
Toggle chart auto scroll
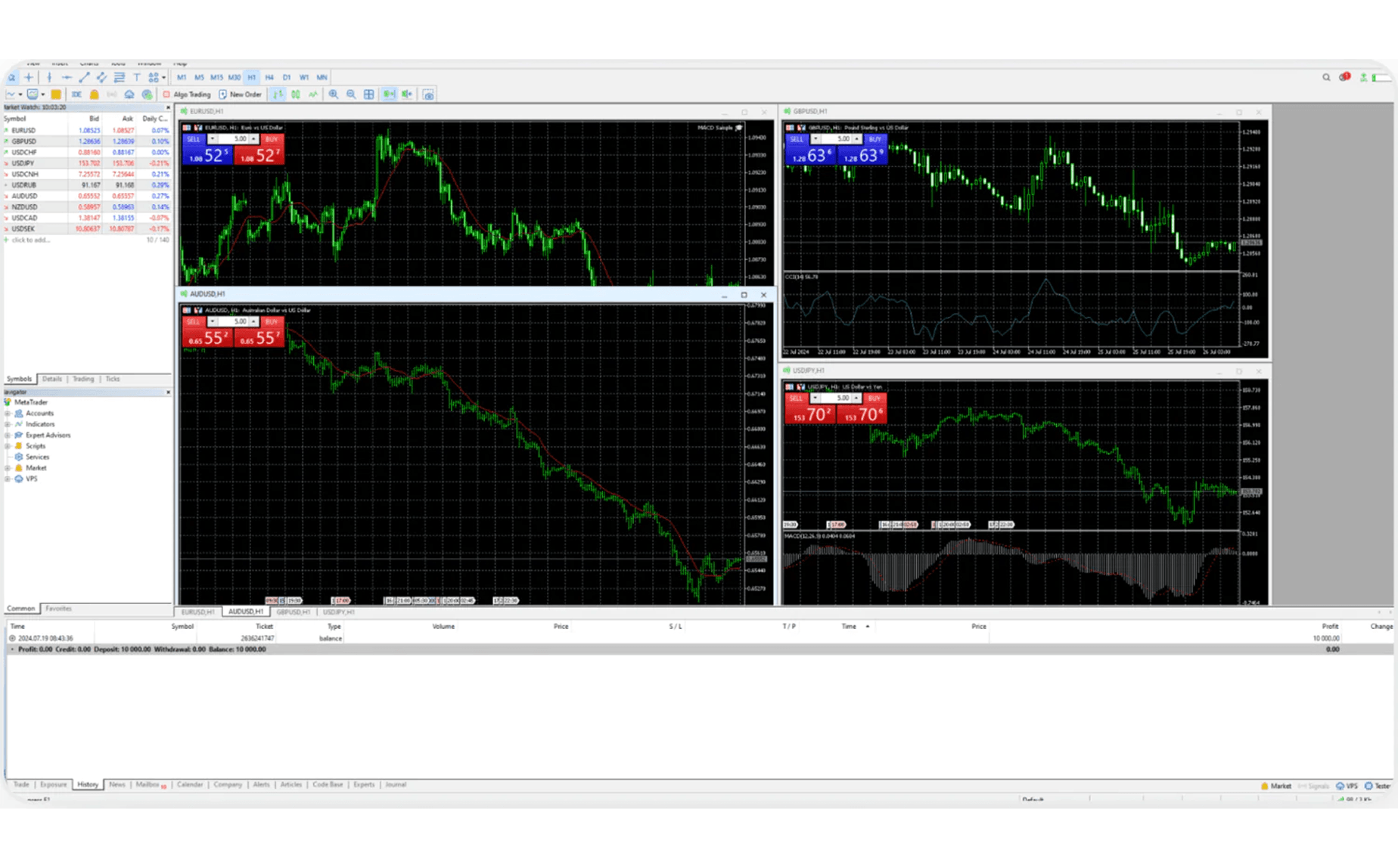click(389, 95)
